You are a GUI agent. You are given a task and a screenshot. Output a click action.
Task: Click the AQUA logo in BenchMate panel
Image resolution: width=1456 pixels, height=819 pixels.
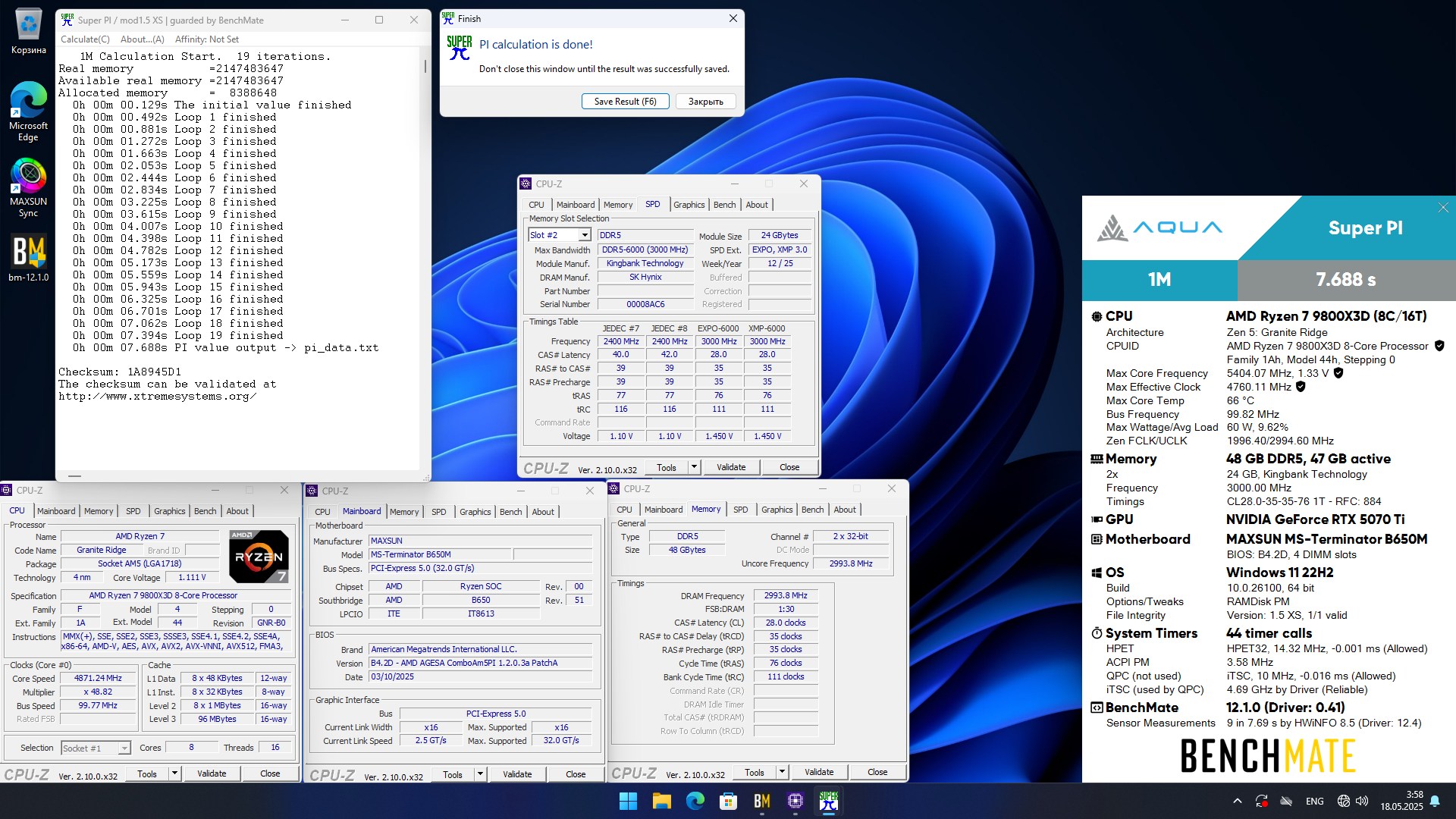(x=1160, y=227)
